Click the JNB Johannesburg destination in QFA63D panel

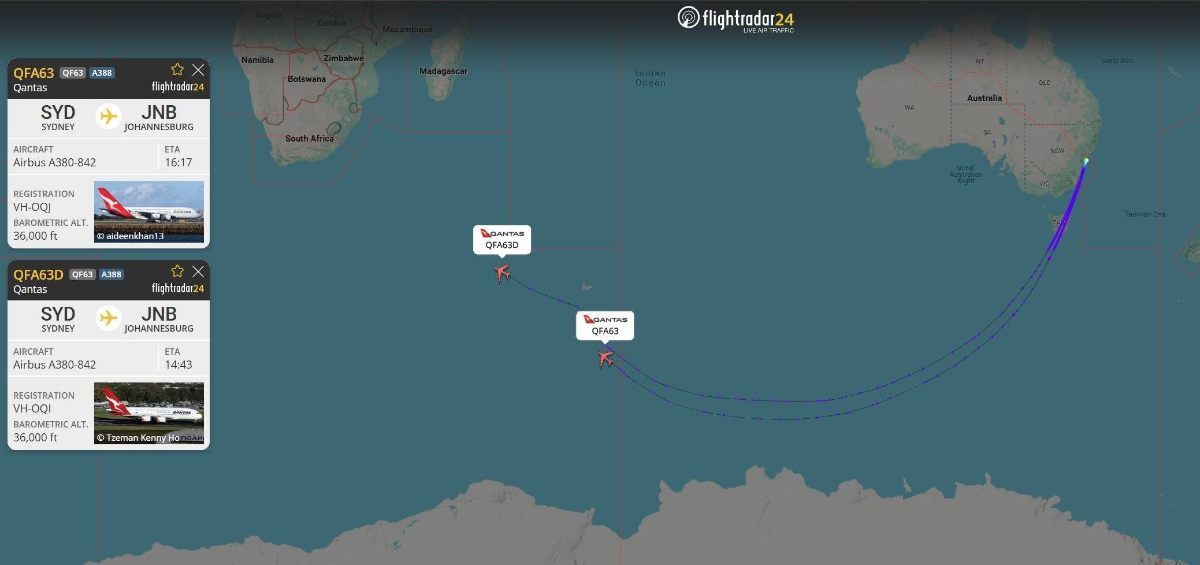coord(159,319)
